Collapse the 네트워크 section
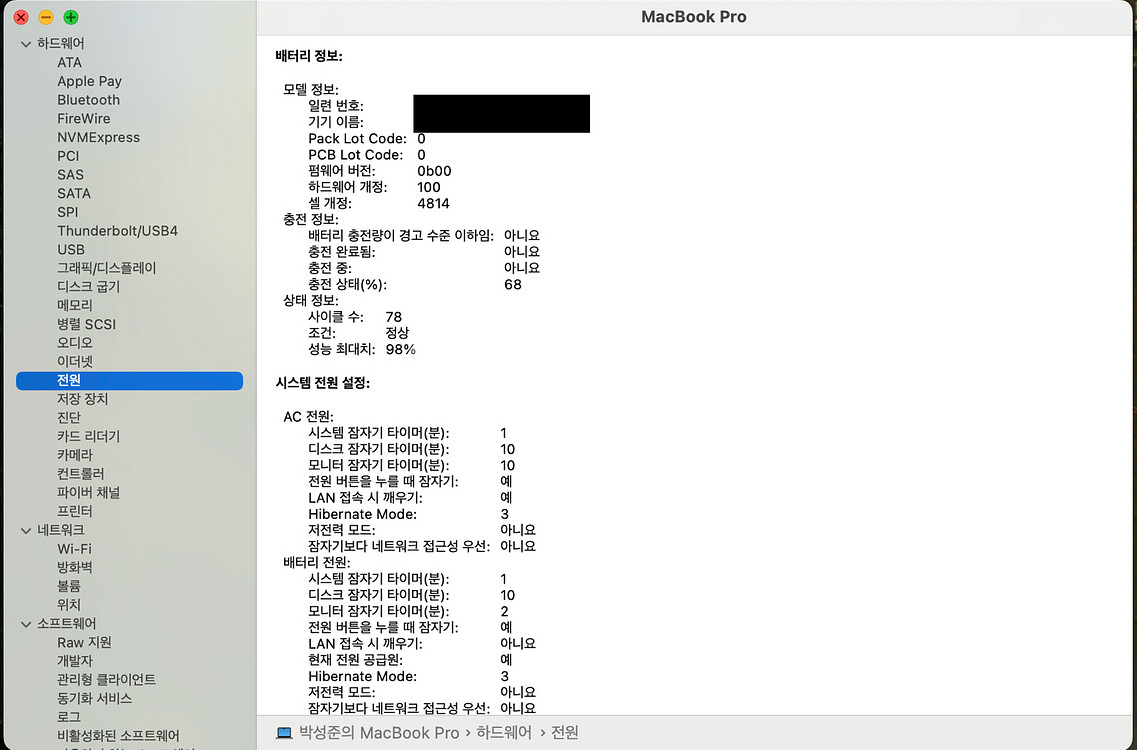Viewport: 1137px width, 750px height. tap(26, 531)
